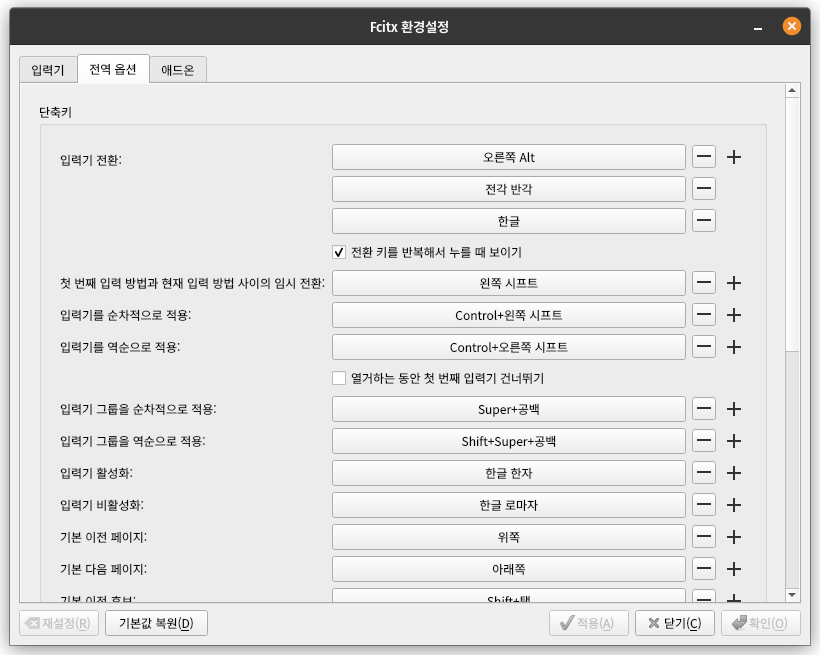Edit the Control+왼쪽 시프트 key binding

[x=508, y=315]
